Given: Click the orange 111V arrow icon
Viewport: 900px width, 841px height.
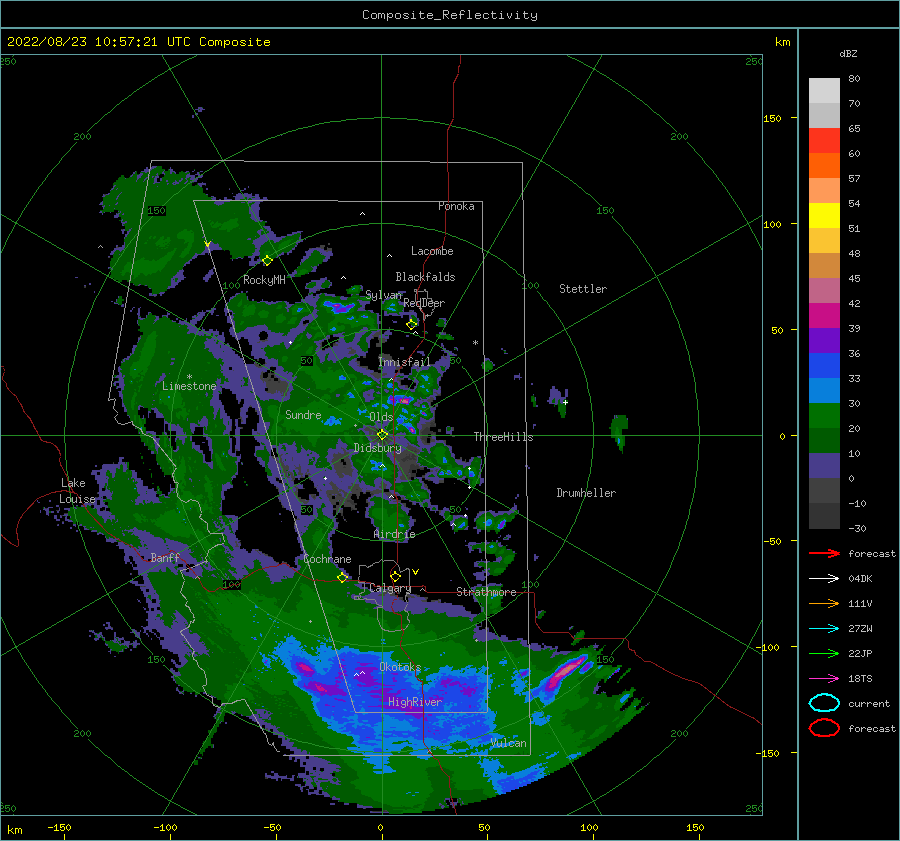Looking at the screenshot, I should [824, 603].
